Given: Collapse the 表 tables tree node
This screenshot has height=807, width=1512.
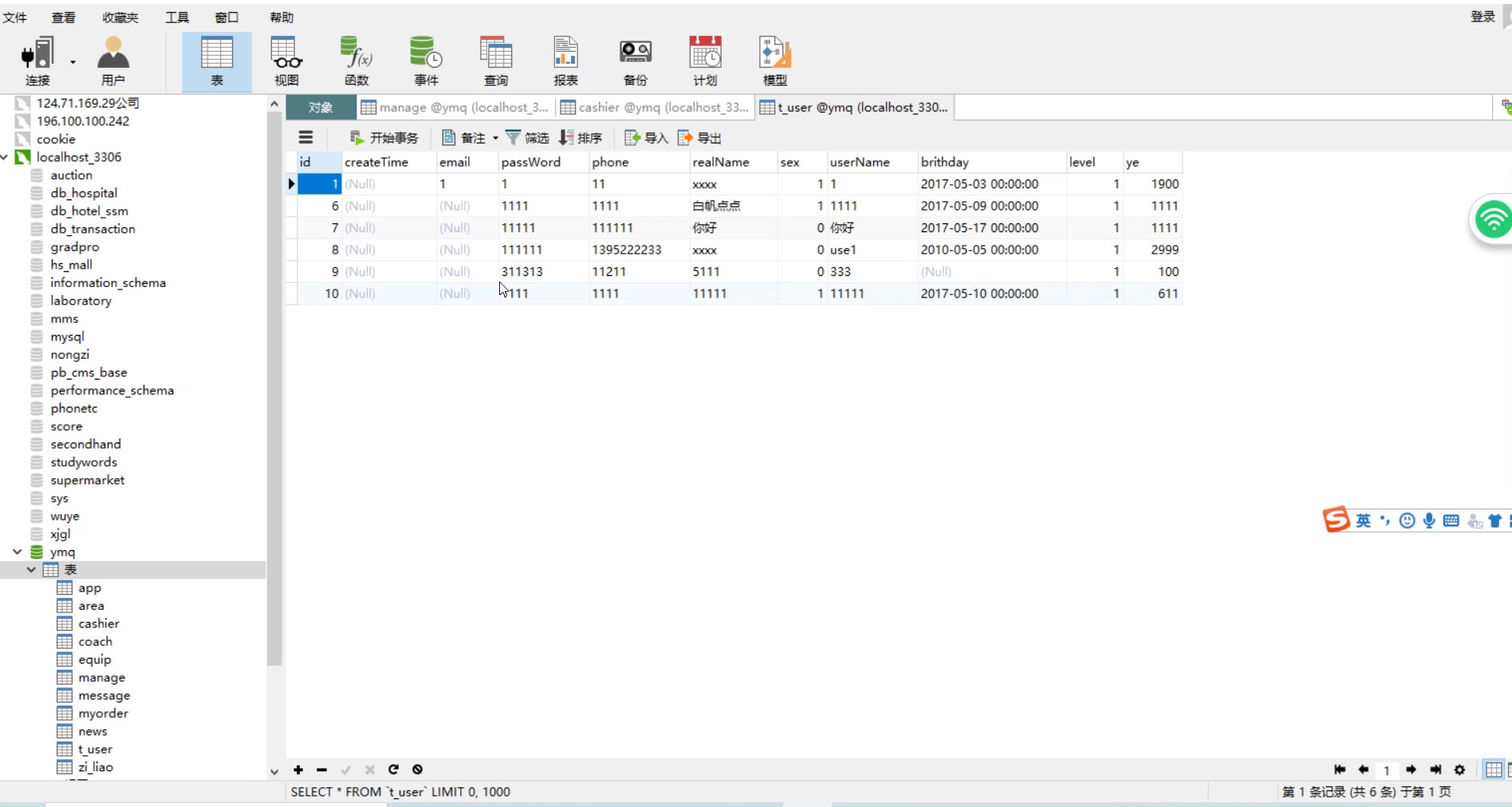Looking at the screenshot, I should 31,569.
